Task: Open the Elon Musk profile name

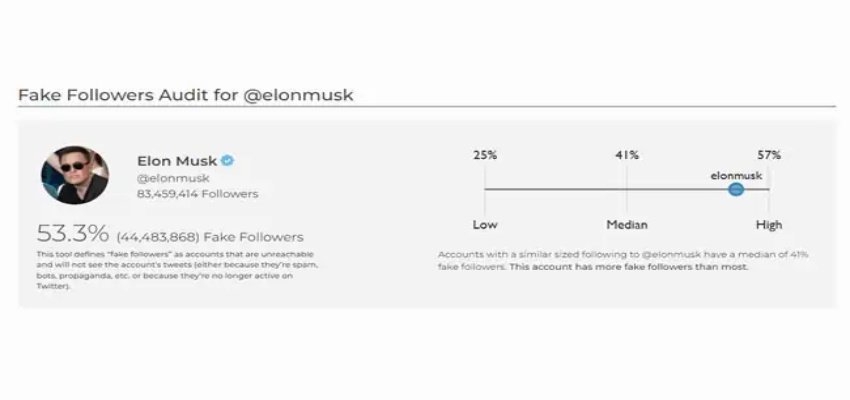Action: [177, 161]
